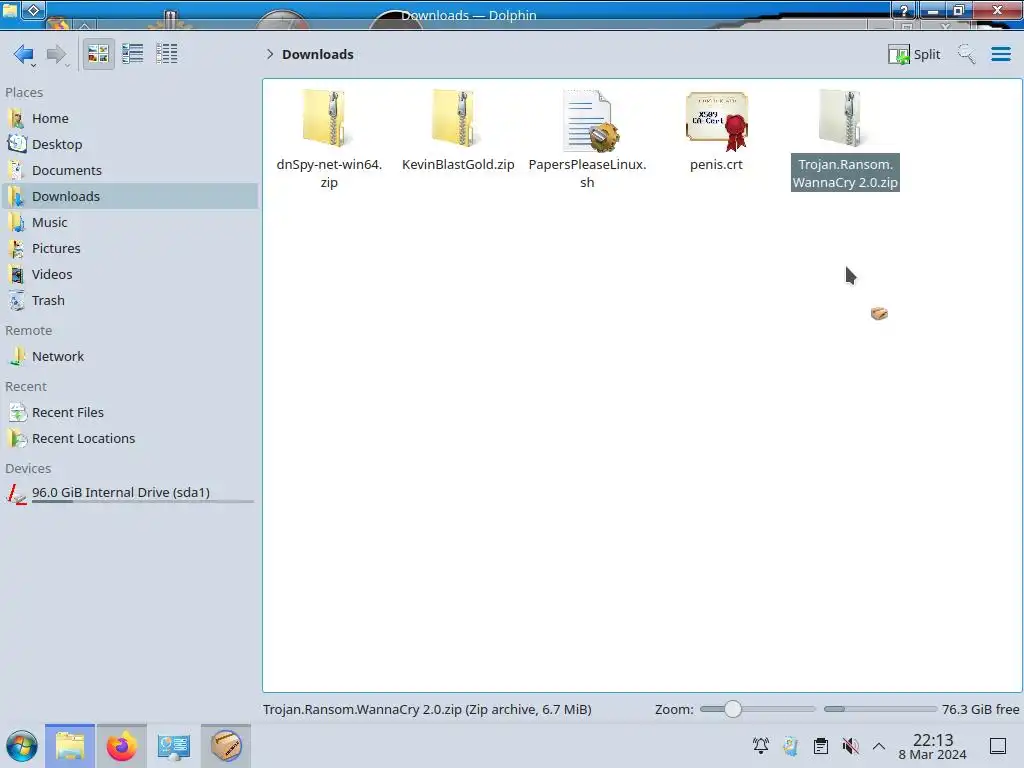1024x768 pixels.
Task: Click the pin-on-all-desktops titlebar icon
Action: point(34,10)
